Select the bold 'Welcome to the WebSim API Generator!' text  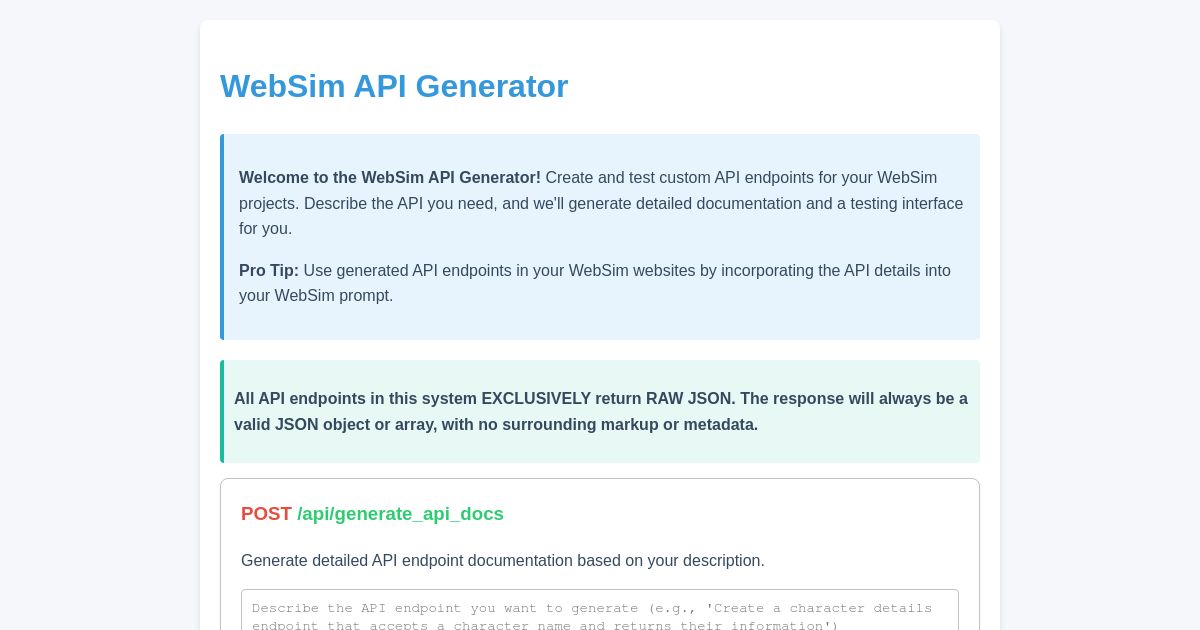(389, 178)
